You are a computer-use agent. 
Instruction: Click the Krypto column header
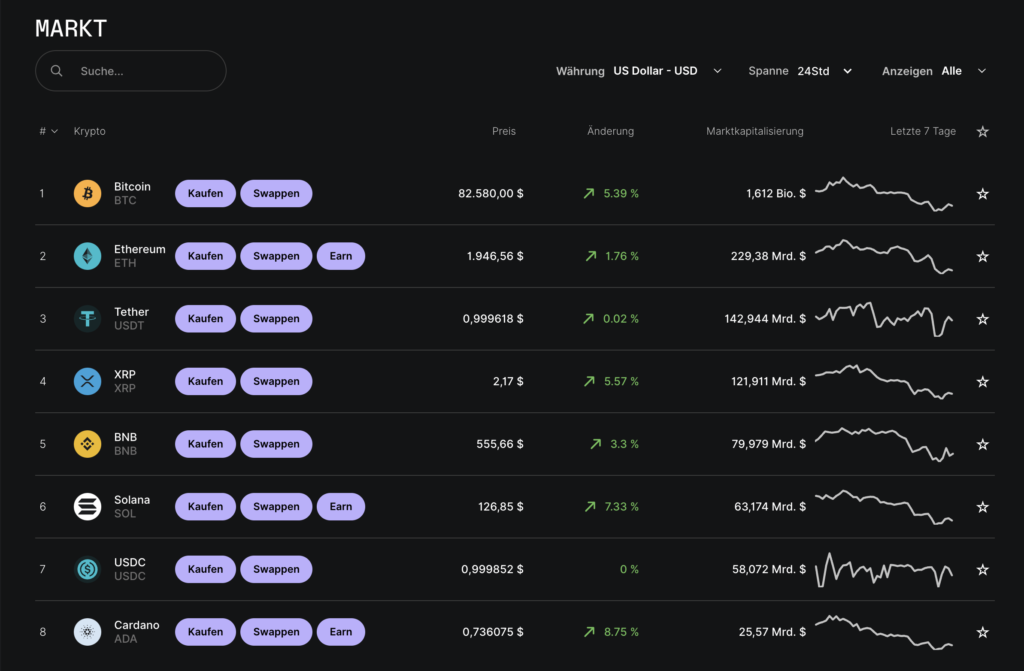pyautogui.click(x=89, y=131)
